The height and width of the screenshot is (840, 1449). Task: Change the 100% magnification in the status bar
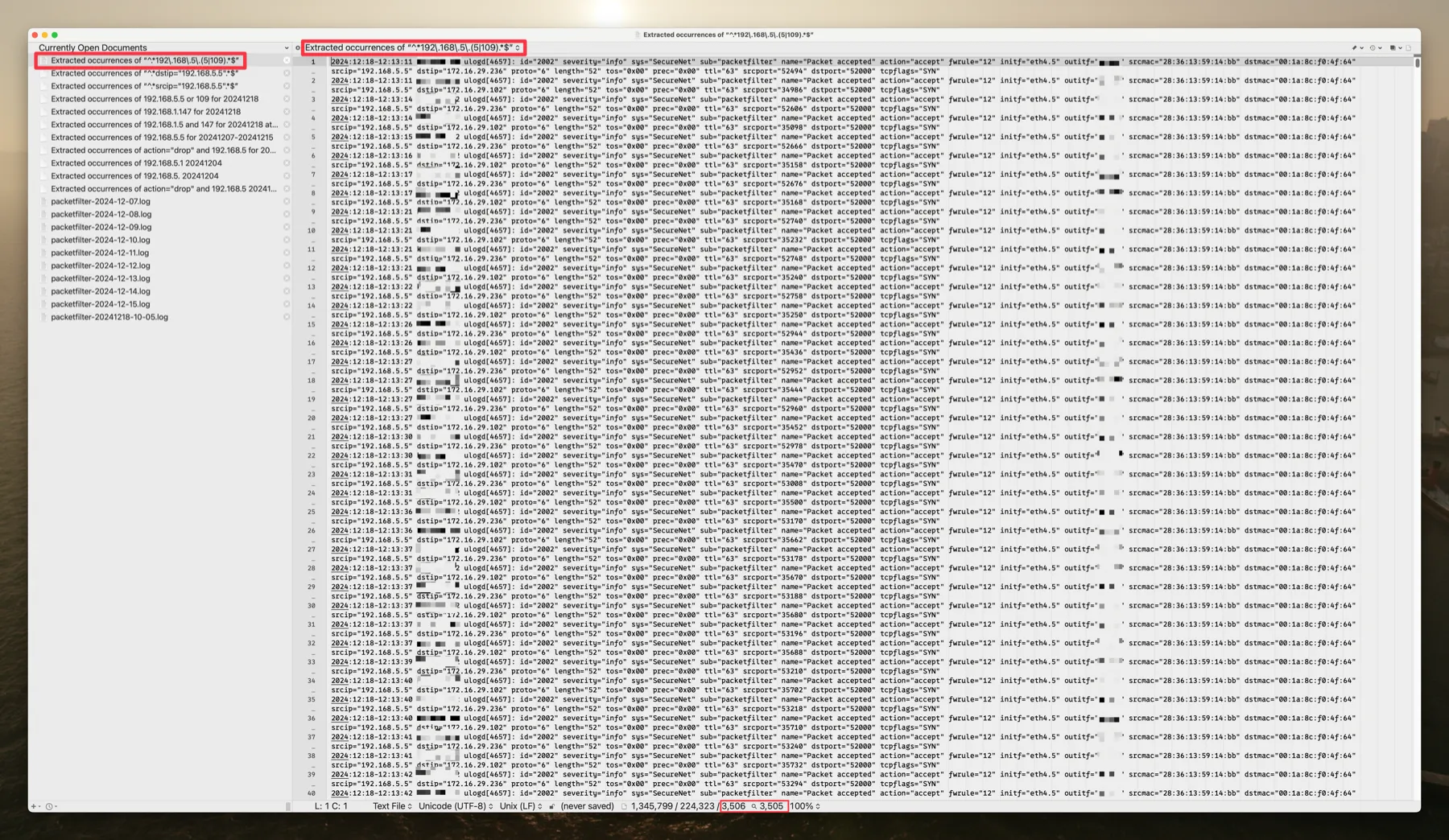click(805, 805)
